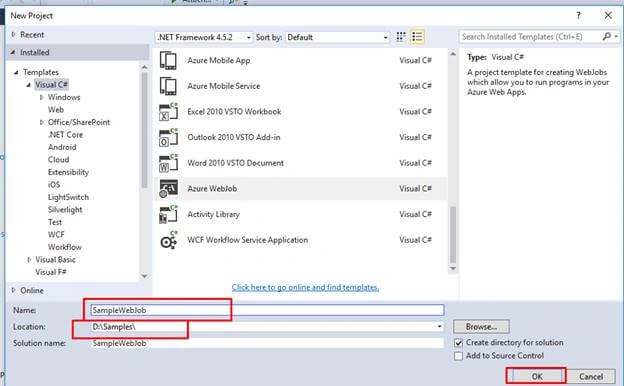Collapse the Installed section
This screenshot has width=624, height=386.
pos(14,52)
